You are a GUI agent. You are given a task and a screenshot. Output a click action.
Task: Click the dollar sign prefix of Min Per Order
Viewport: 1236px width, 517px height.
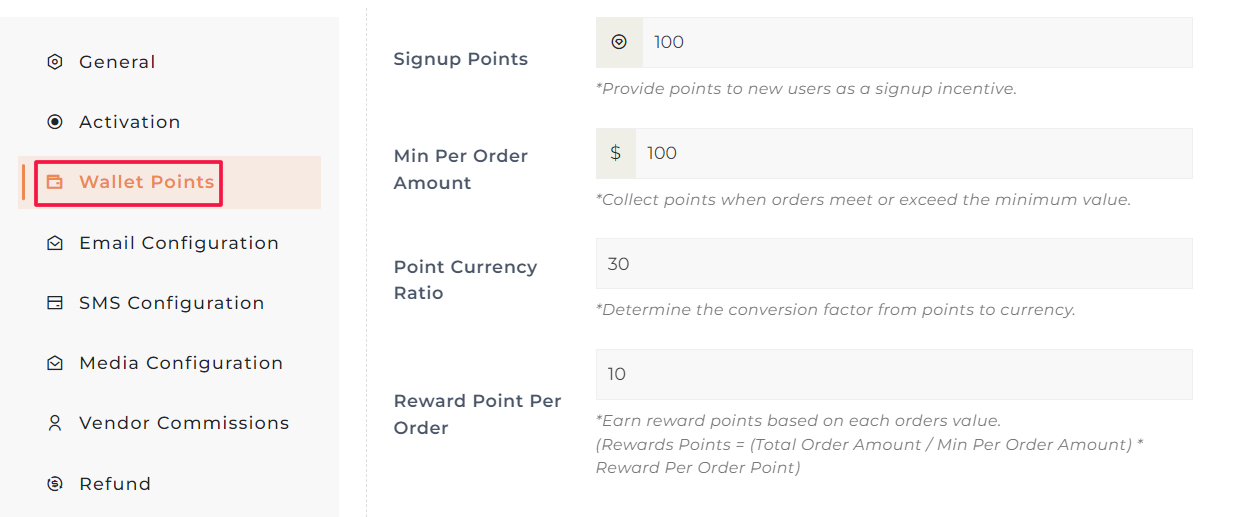pos(616,153)
